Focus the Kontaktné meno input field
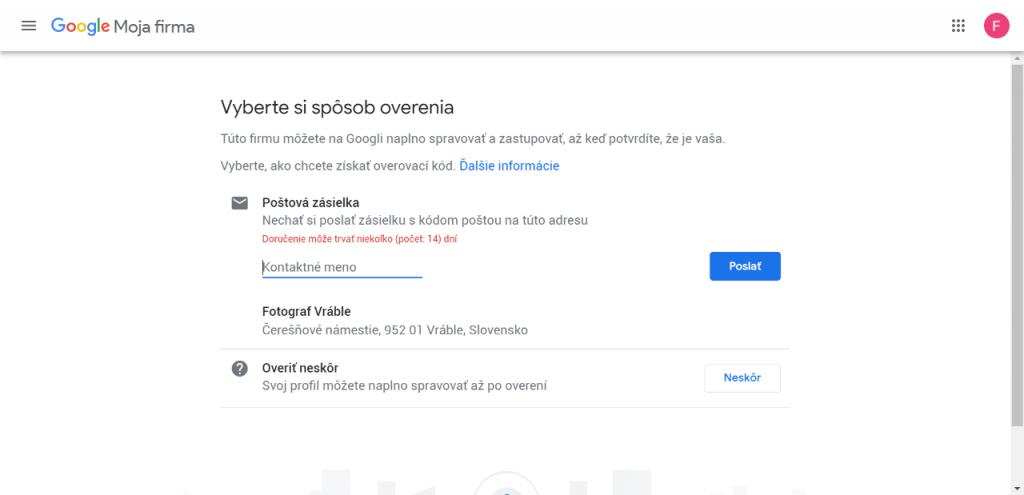Viewport: 1024px width, 495px height. click(x=342, y=267)
